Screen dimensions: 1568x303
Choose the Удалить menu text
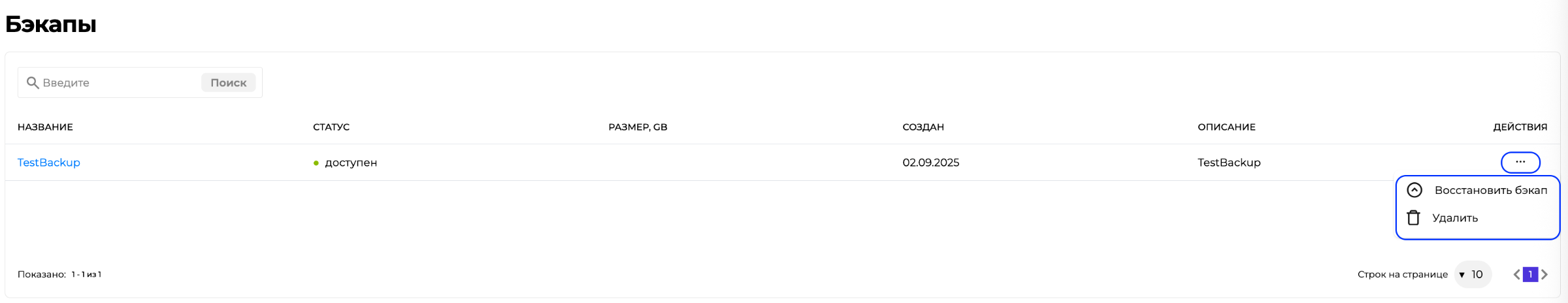(x=1455, y=218)
